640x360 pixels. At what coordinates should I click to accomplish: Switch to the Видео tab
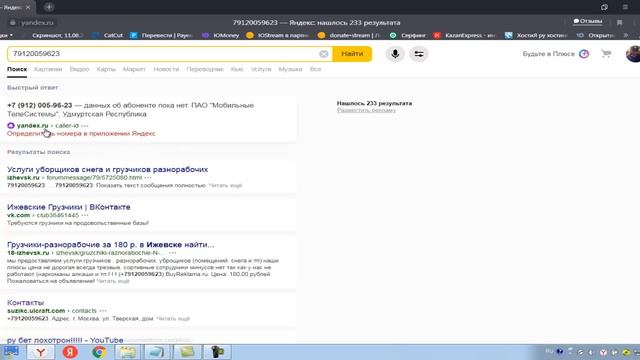79,69
